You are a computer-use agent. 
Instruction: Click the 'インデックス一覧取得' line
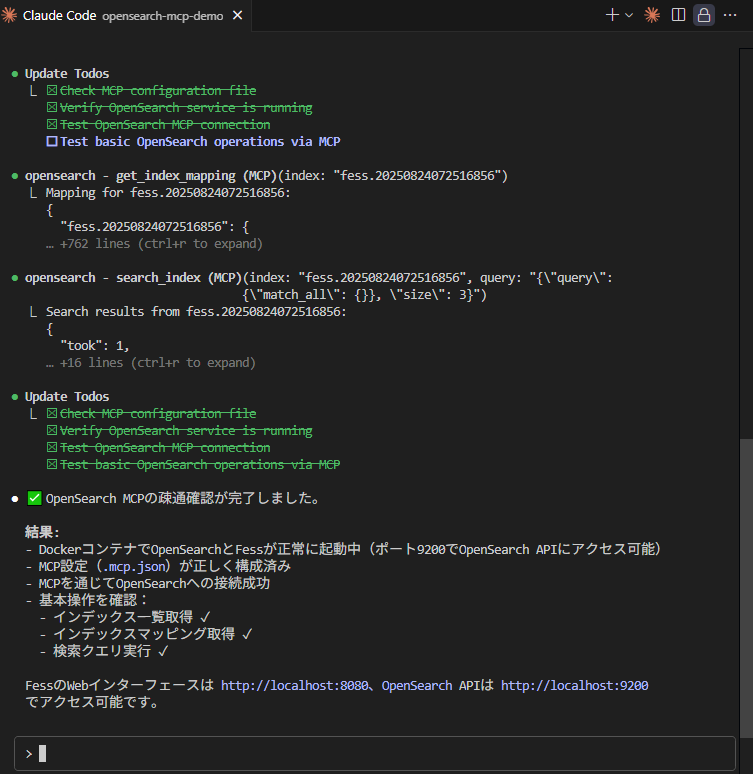tap(126, 617)
